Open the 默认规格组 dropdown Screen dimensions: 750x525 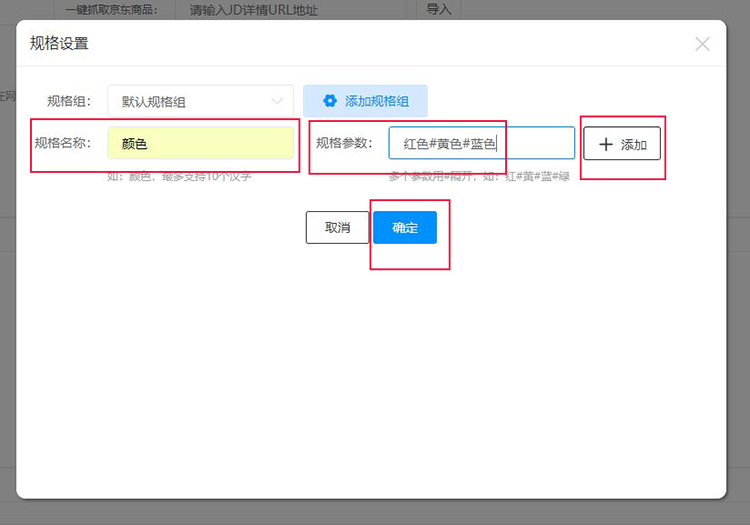[x=200, y=101]
